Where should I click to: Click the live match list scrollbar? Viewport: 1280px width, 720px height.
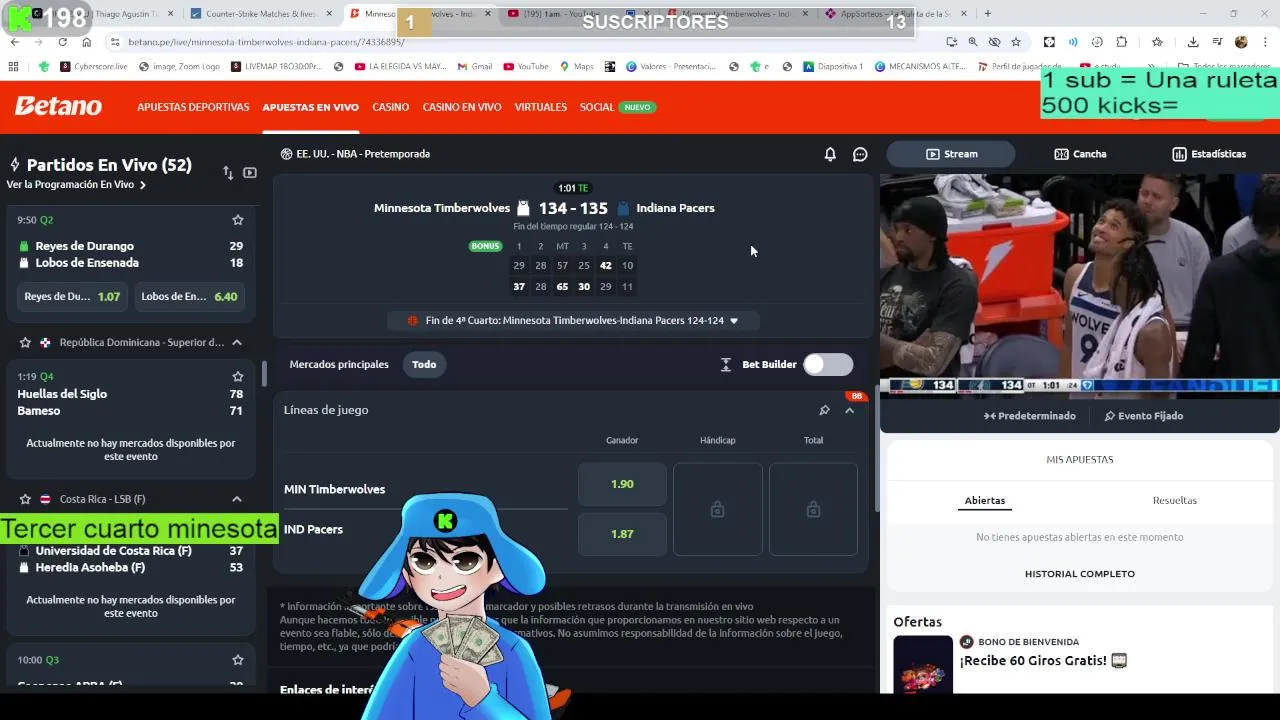(264, 374)
